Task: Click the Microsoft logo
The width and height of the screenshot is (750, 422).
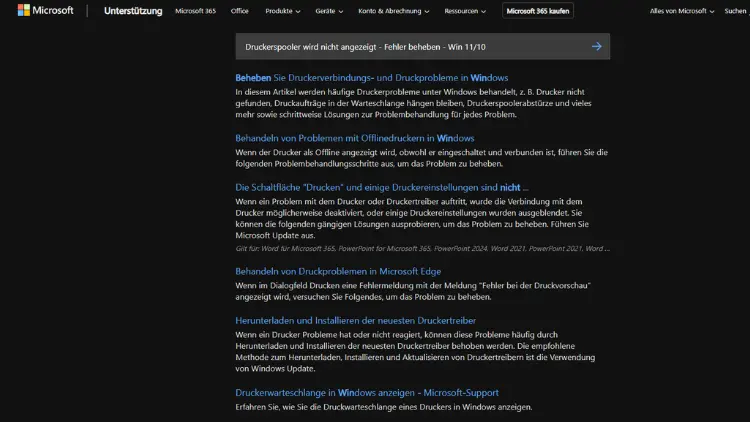Action: coord(45,10)
